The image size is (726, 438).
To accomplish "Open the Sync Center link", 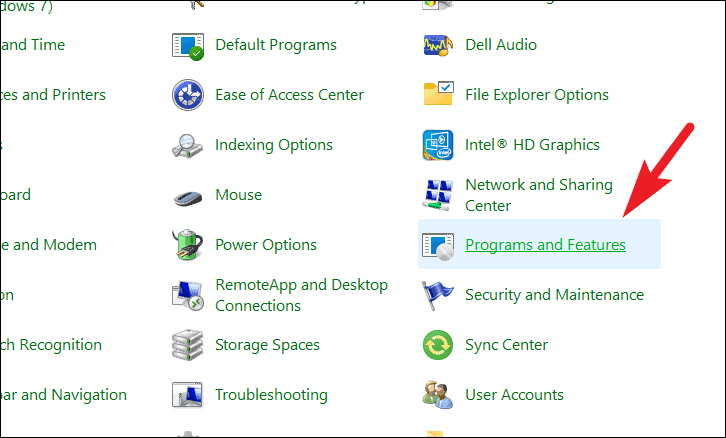I will (x=506, y=345).
